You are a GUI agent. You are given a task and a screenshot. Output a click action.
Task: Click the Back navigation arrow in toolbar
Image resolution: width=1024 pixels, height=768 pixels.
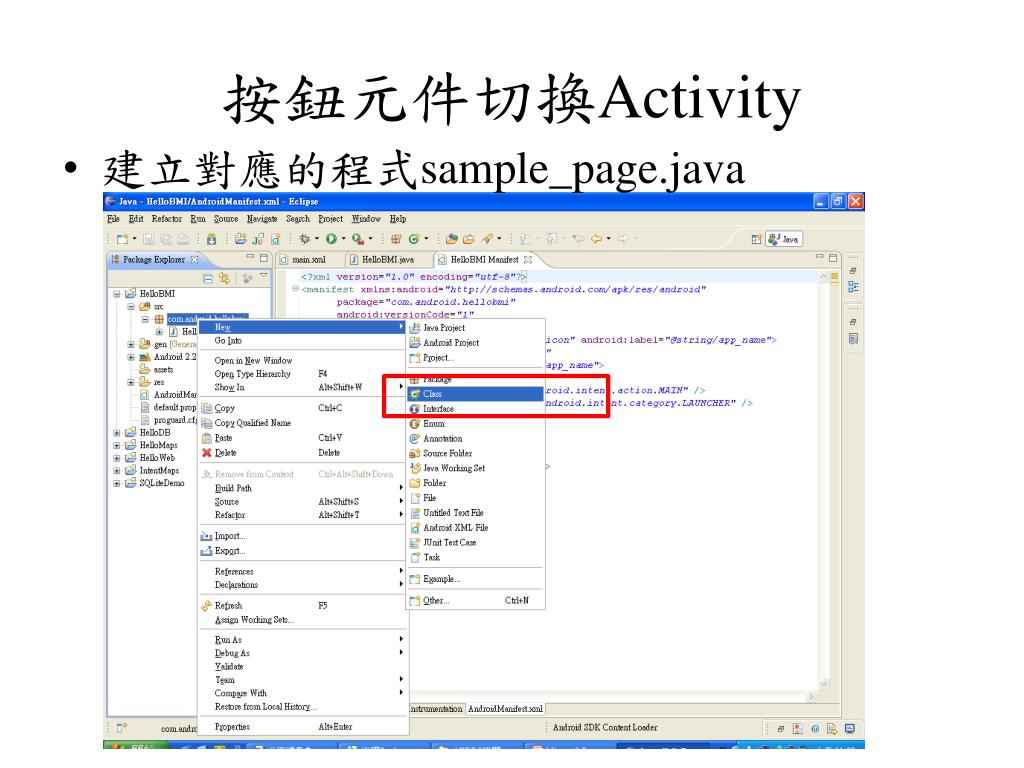[596, 239]
